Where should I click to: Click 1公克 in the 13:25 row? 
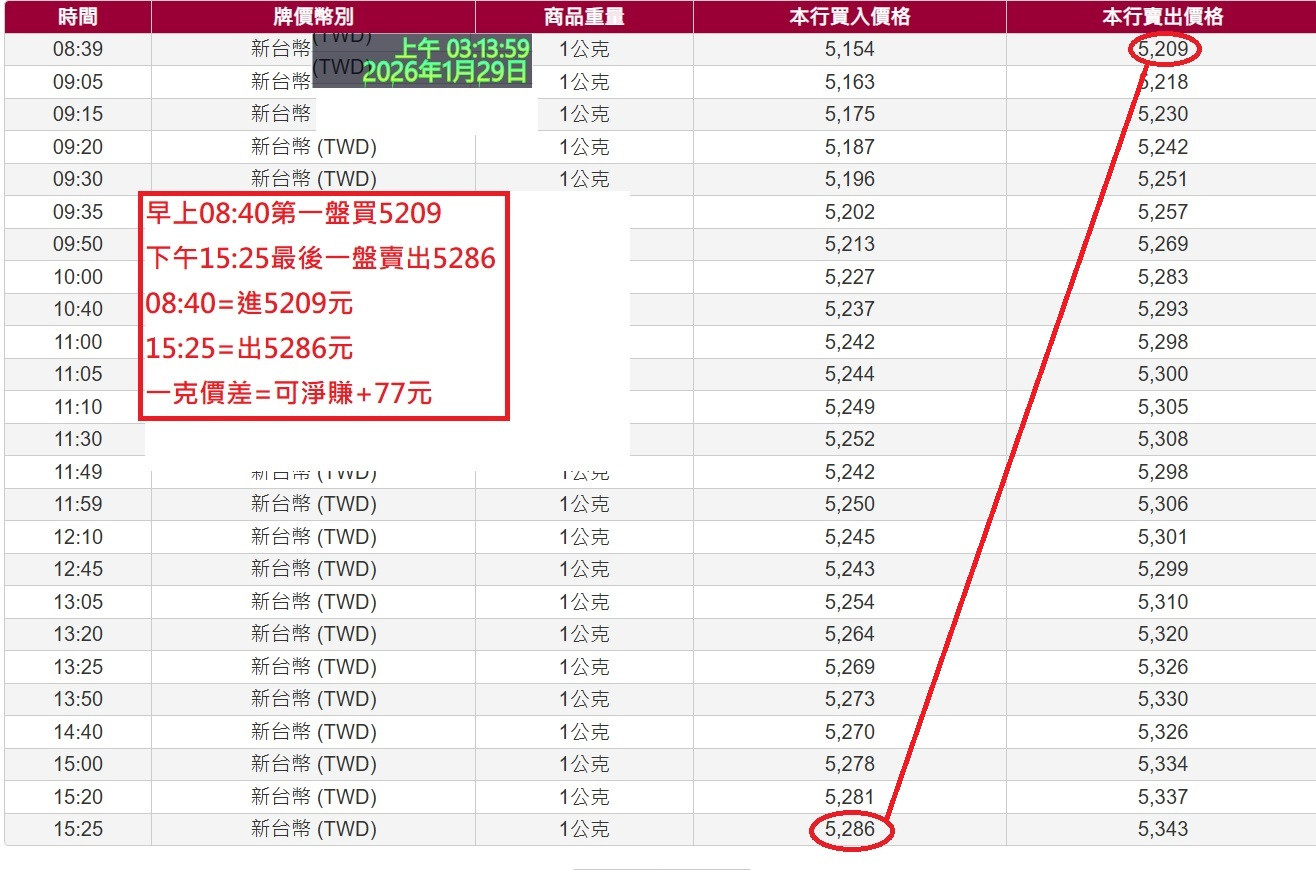(584, 667)
